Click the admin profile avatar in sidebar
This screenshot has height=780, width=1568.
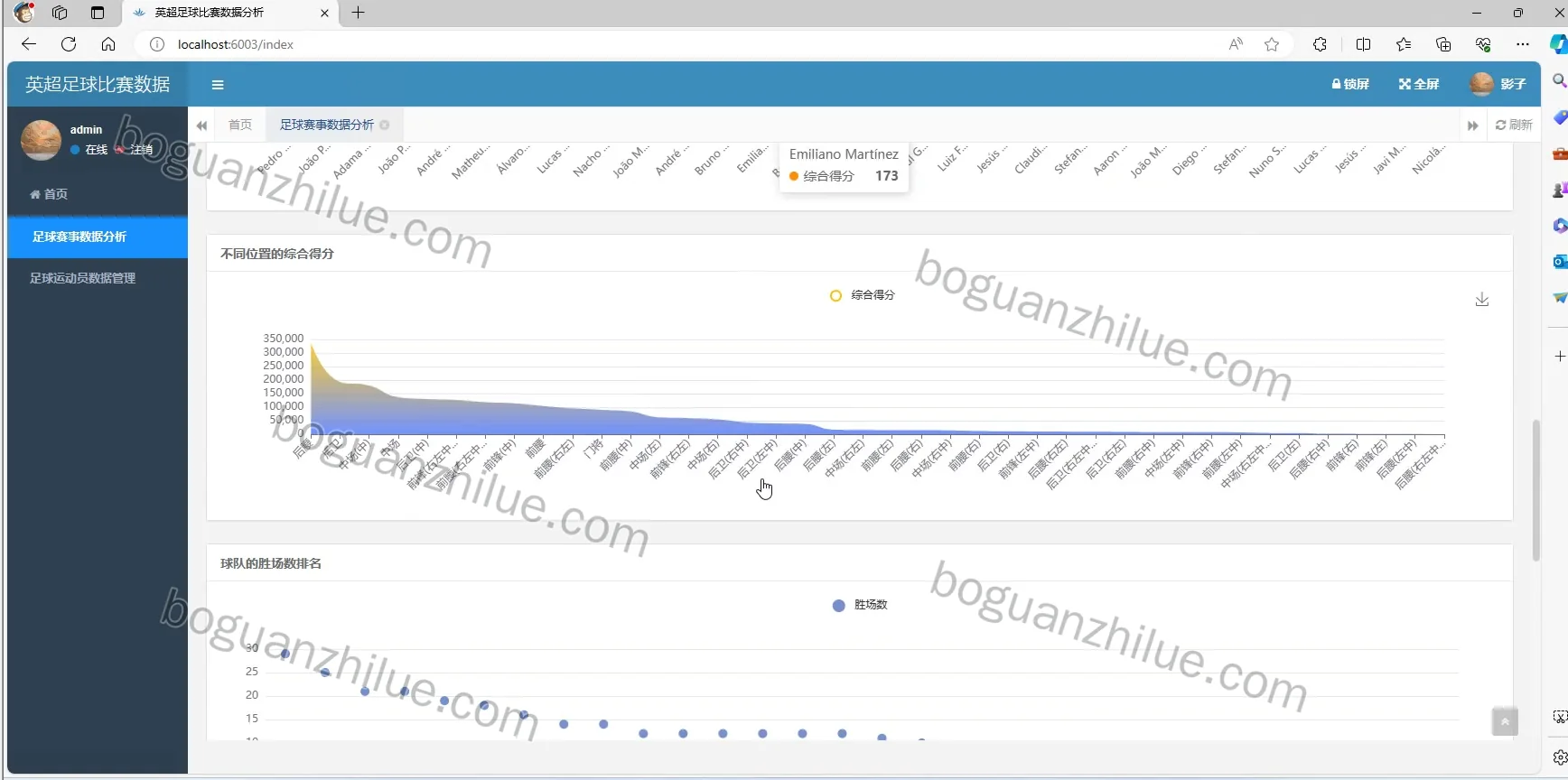point(41,140)
